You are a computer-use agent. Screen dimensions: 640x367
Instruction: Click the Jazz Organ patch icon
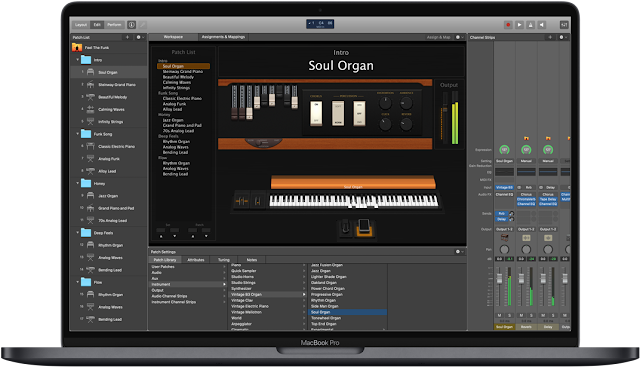pos(90,196)
